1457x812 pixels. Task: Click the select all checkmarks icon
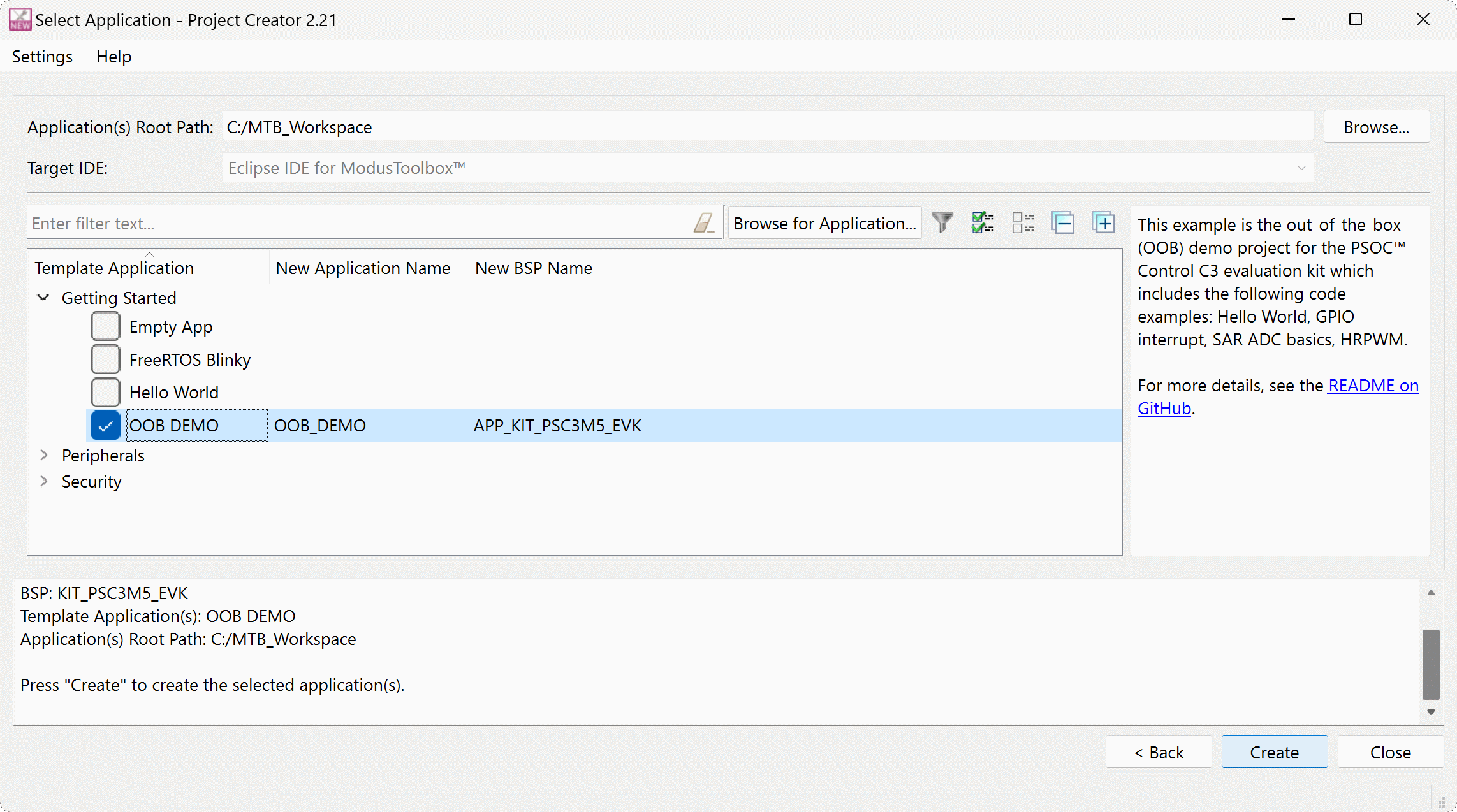tap(983, 223)
